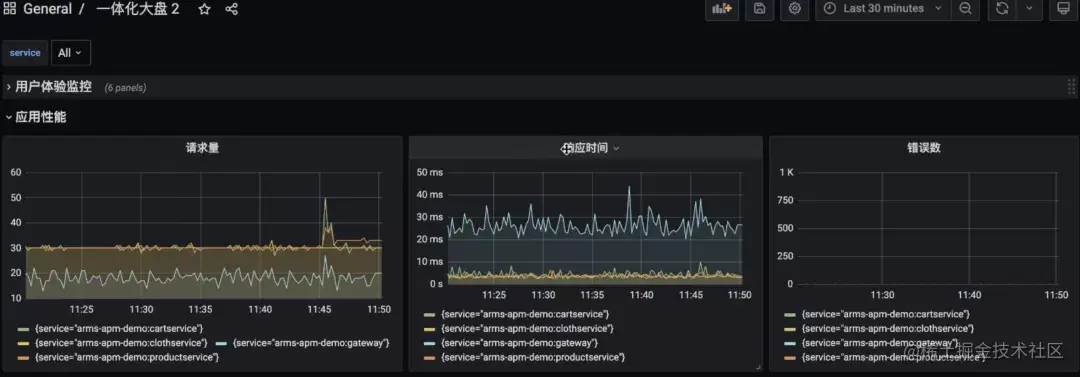This screenshot has width=1080, height=377.
Task: Toggle gateway series in 响应时间 legend
Action: point(512,343)
